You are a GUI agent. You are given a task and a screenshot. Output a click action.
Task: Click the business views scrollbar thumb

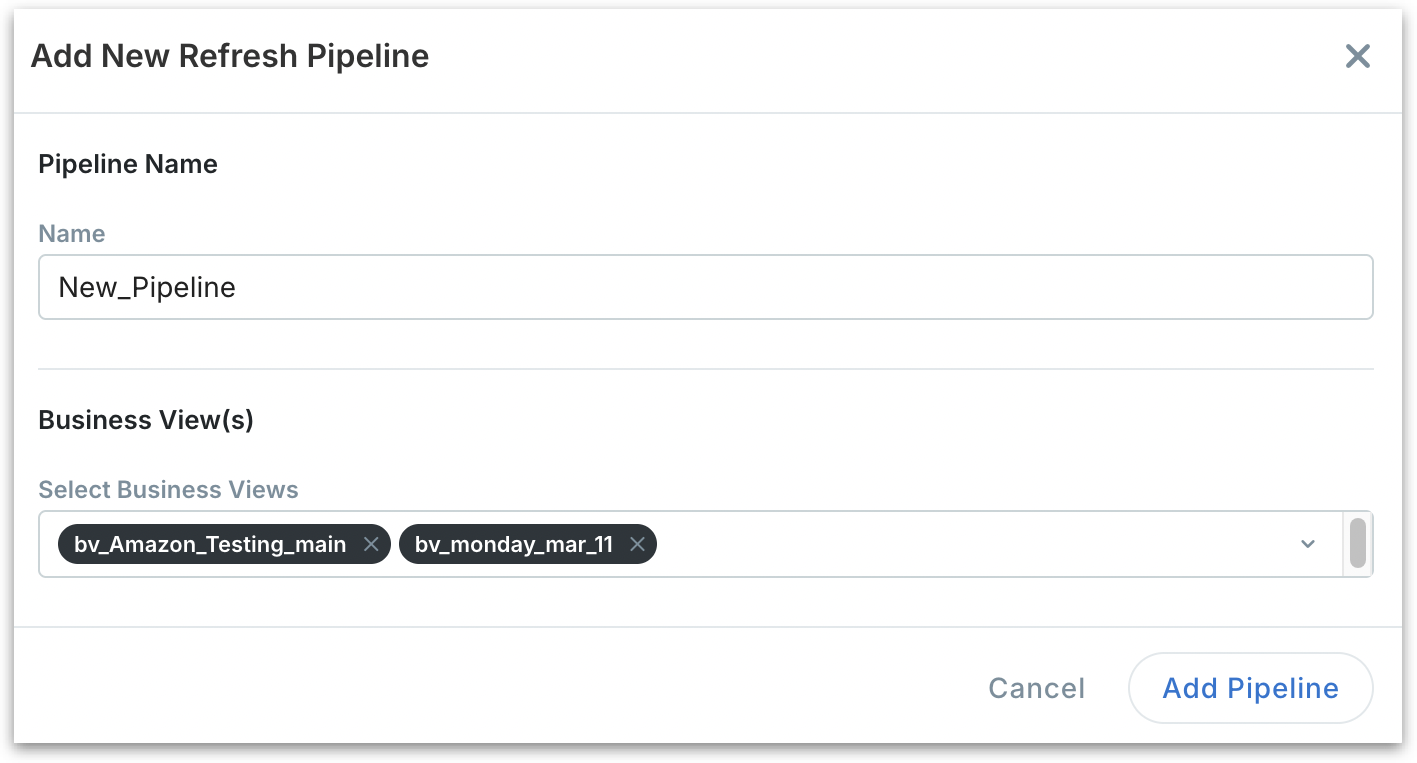click(1357, 543)
